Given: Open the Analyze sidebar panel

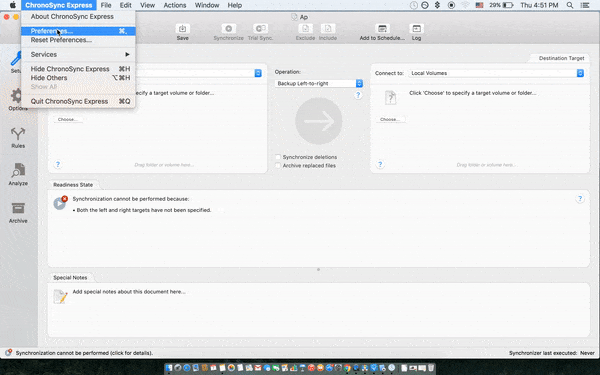Looking at the screenshot, I should point(18,175).
